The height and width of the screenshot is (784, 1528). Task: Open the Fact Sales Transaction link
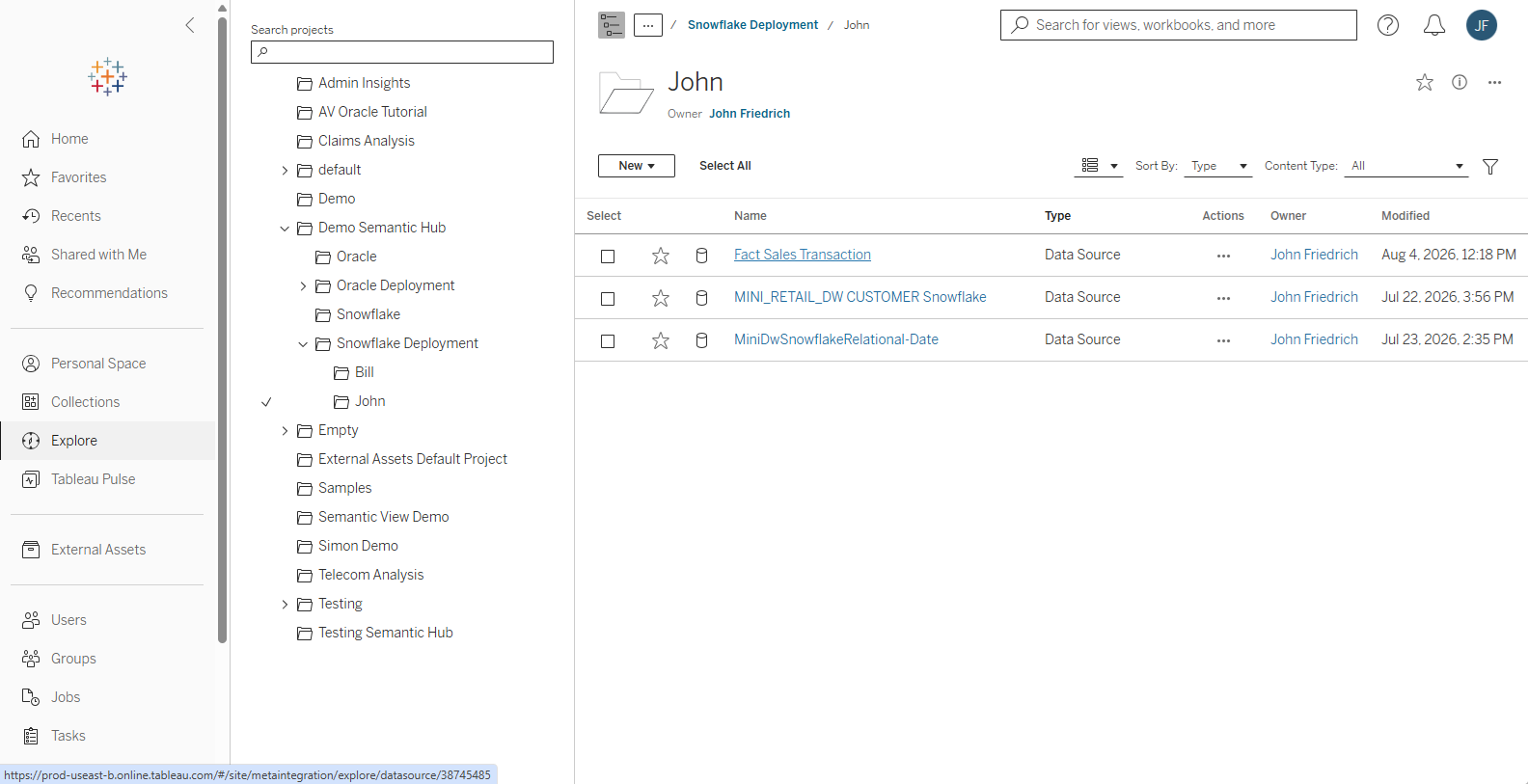tap(803, 255)
